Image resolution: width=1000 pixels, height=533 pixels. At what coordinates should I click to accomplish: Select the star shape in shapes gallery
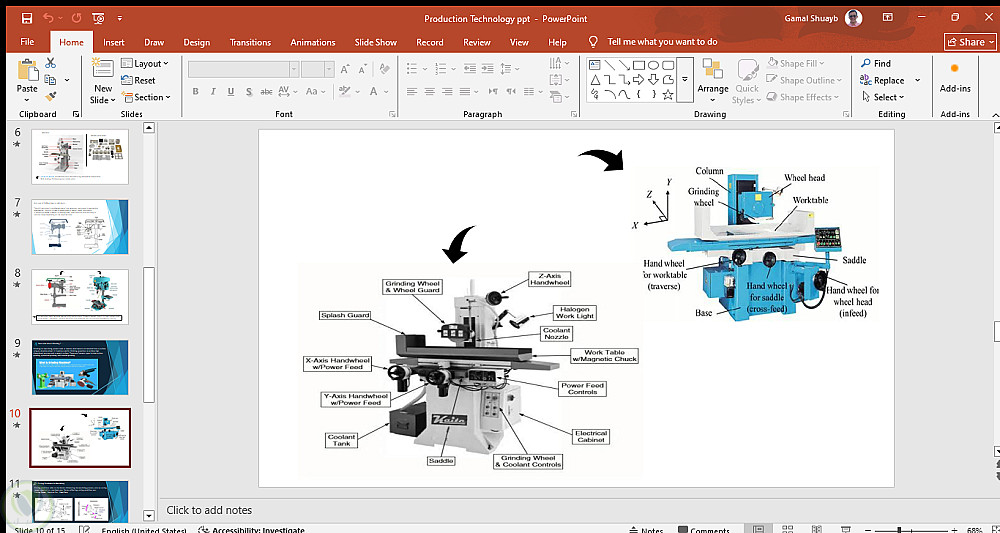669,95
